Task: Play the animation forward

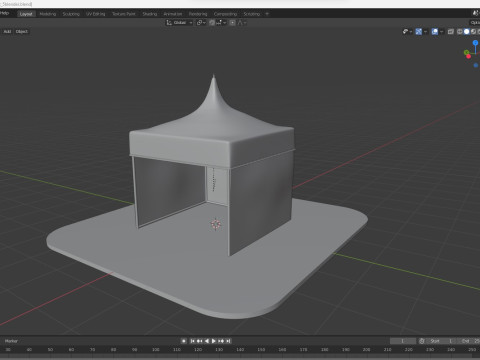Action: coord(214,341)
